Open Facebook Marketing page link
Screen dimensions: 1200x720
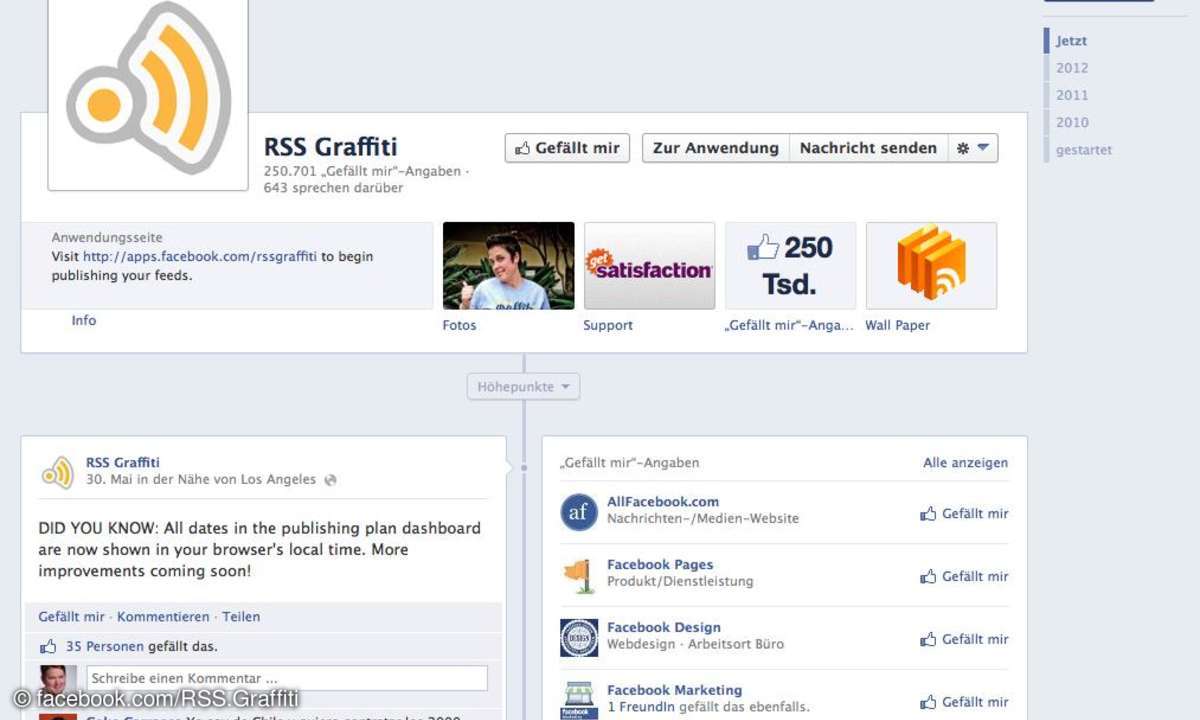pyautogui.click(x=675, y=691)
